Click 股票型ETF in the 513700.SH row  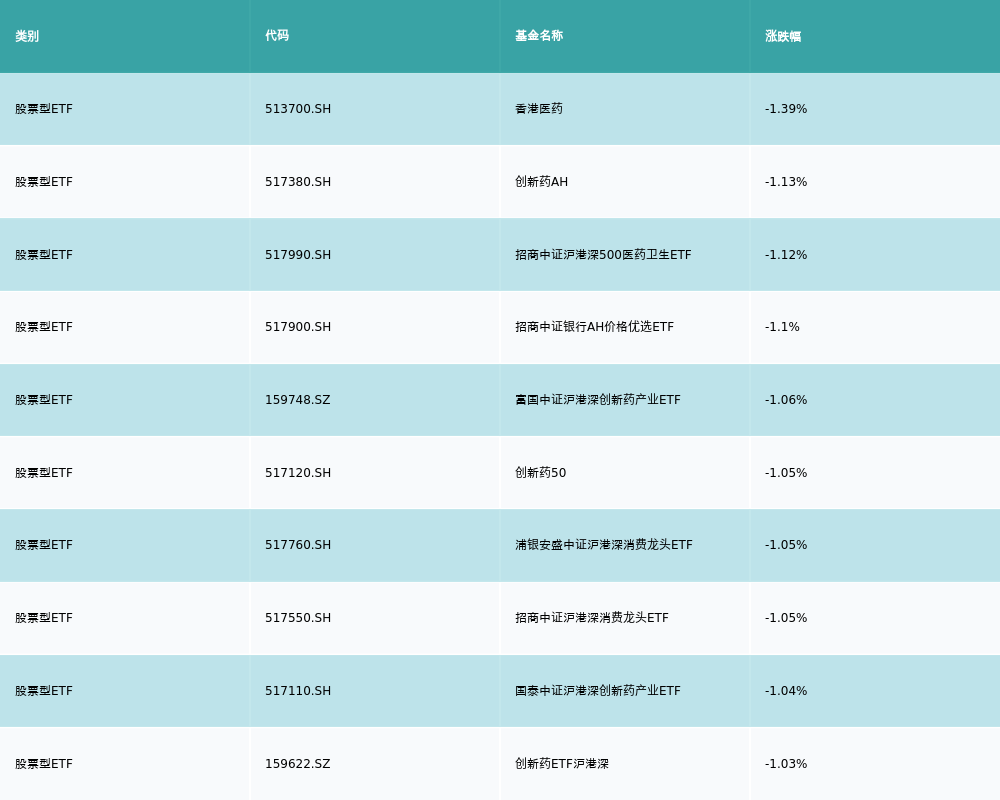click(44, 109)
